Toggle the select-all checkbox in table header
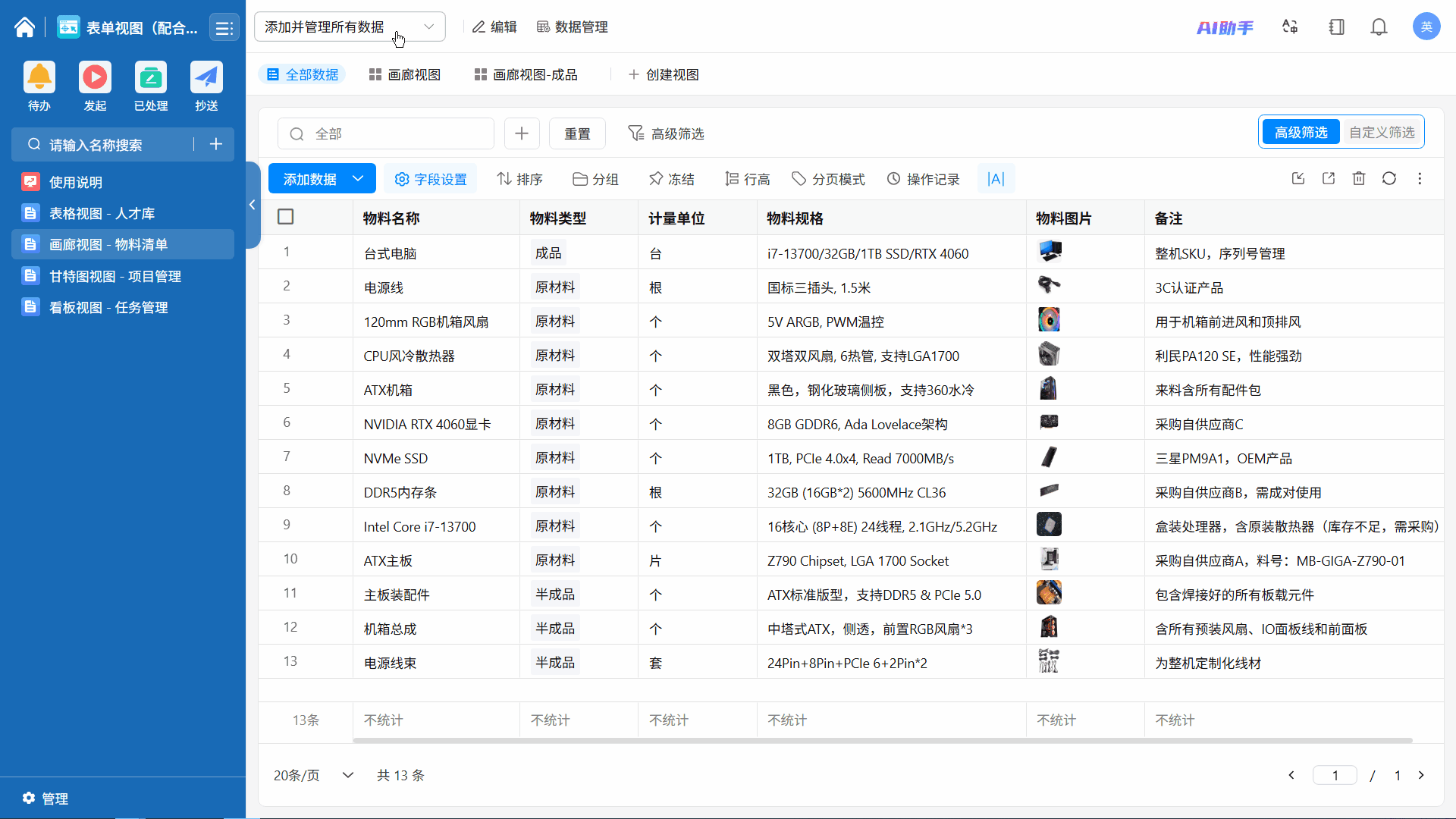1456x819 pixels. [286, 217]
